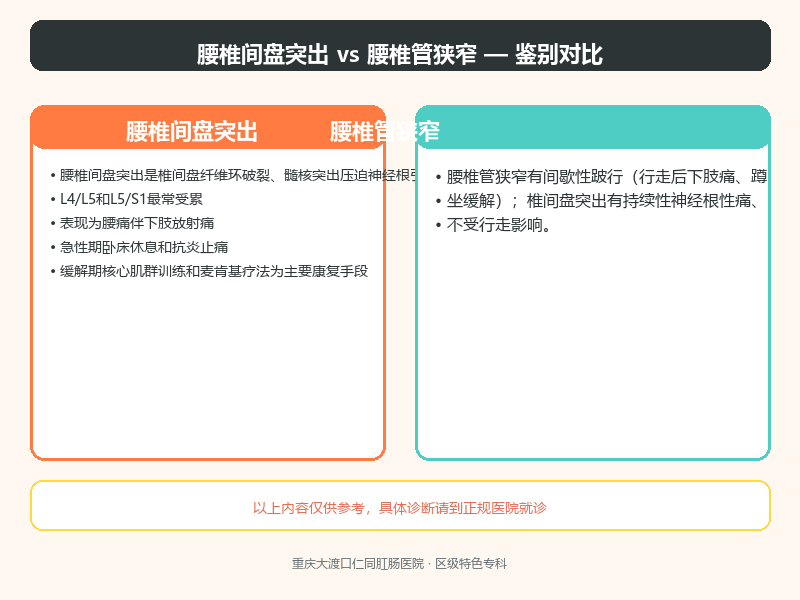Click the bullet 腰椎管狭窄有间歇性跛行
This screenshot has height=600, width=800.
(602, 177)
